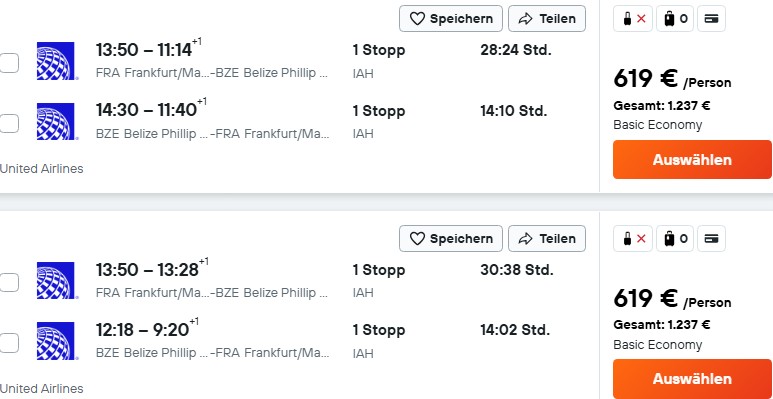Screen dimensions: 773x399
Task: Click heart icon in first offer's Speichern
Action: 417,19
